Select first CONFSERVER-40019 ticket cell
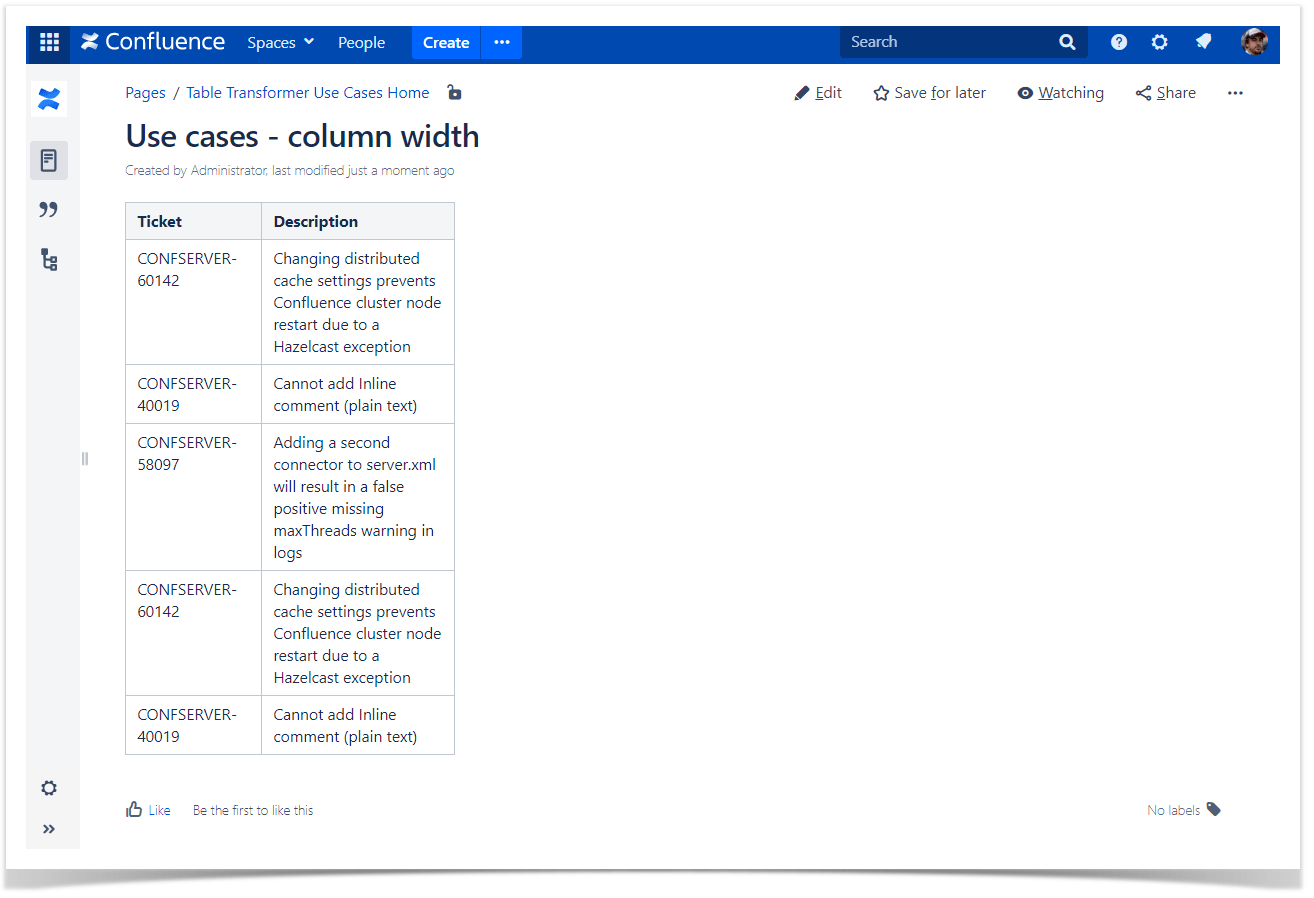 point(194,394)
